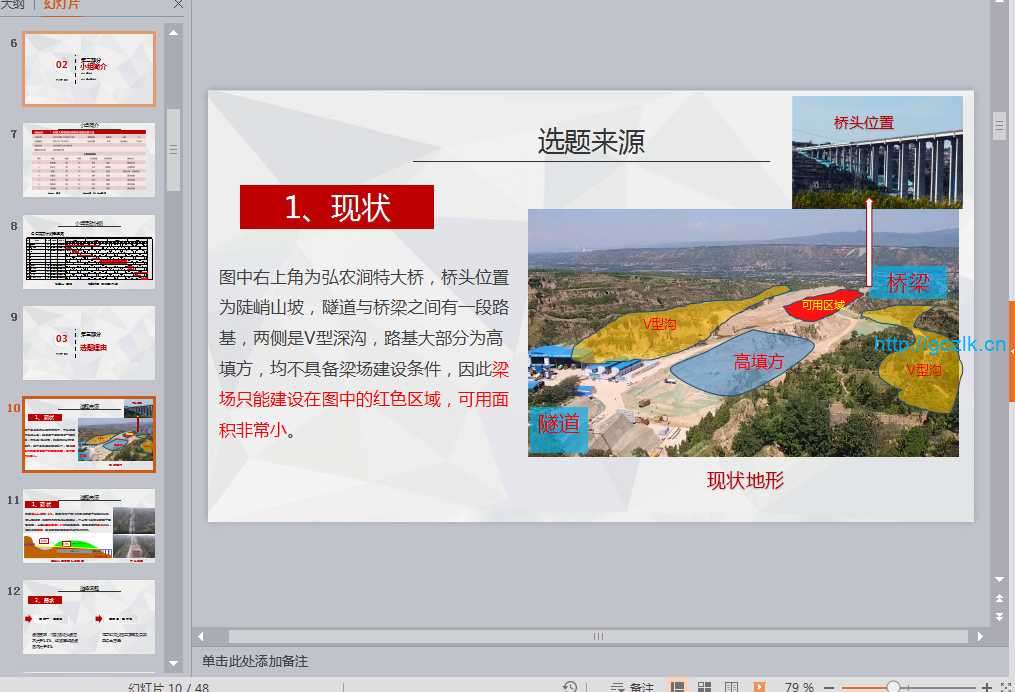Toggle the 备注 notes pane button

(632, 687)
